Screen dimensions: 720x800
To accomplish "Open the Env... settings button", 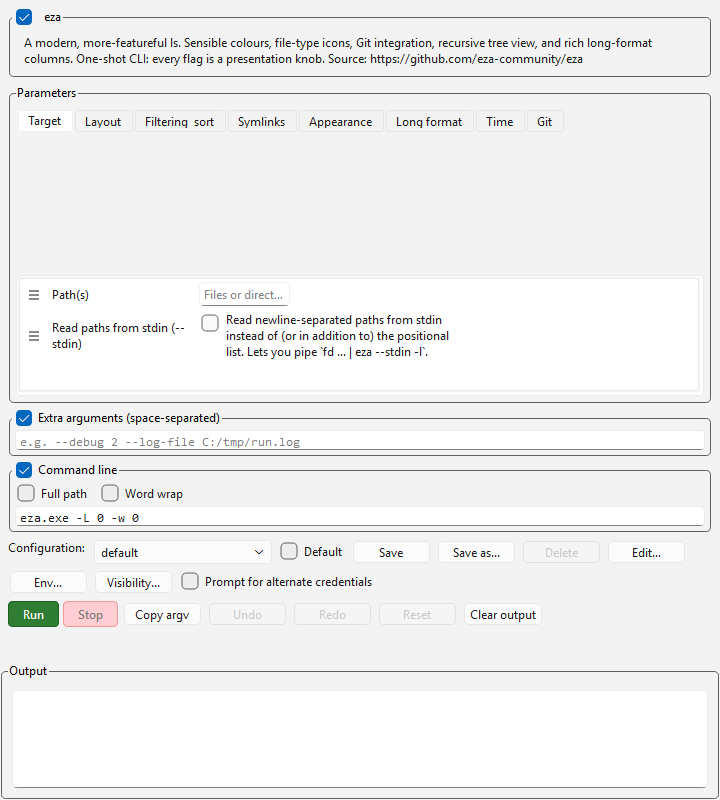I will click(x=48, y=582).
